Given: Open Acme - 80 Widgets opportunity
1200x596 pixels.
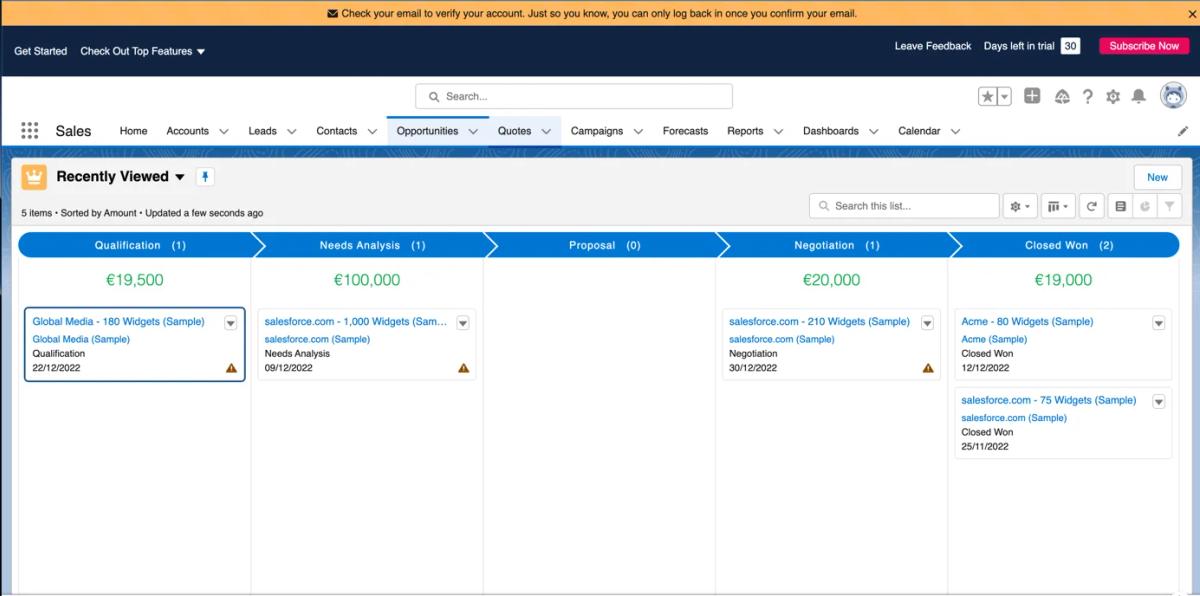Looking at the screenshot, I should click(x=1027, y=322).
